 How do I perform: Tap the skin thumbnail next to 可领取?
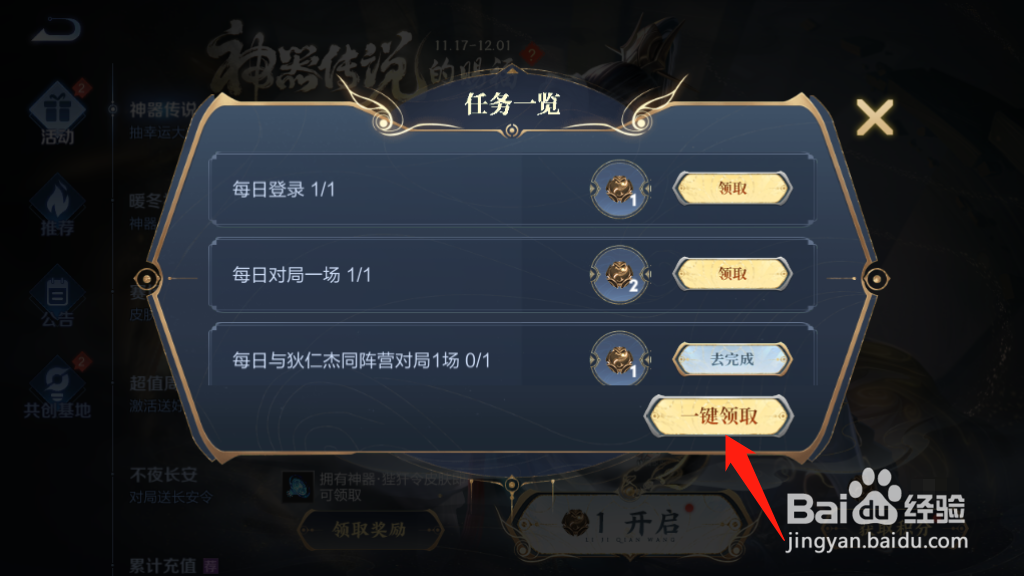pyautogui.click(x=298, y=487)
